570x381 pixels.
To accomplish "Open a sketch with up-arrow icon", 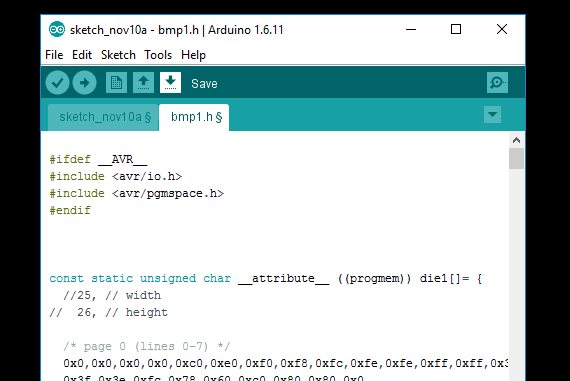I will [x=143, y=83].
